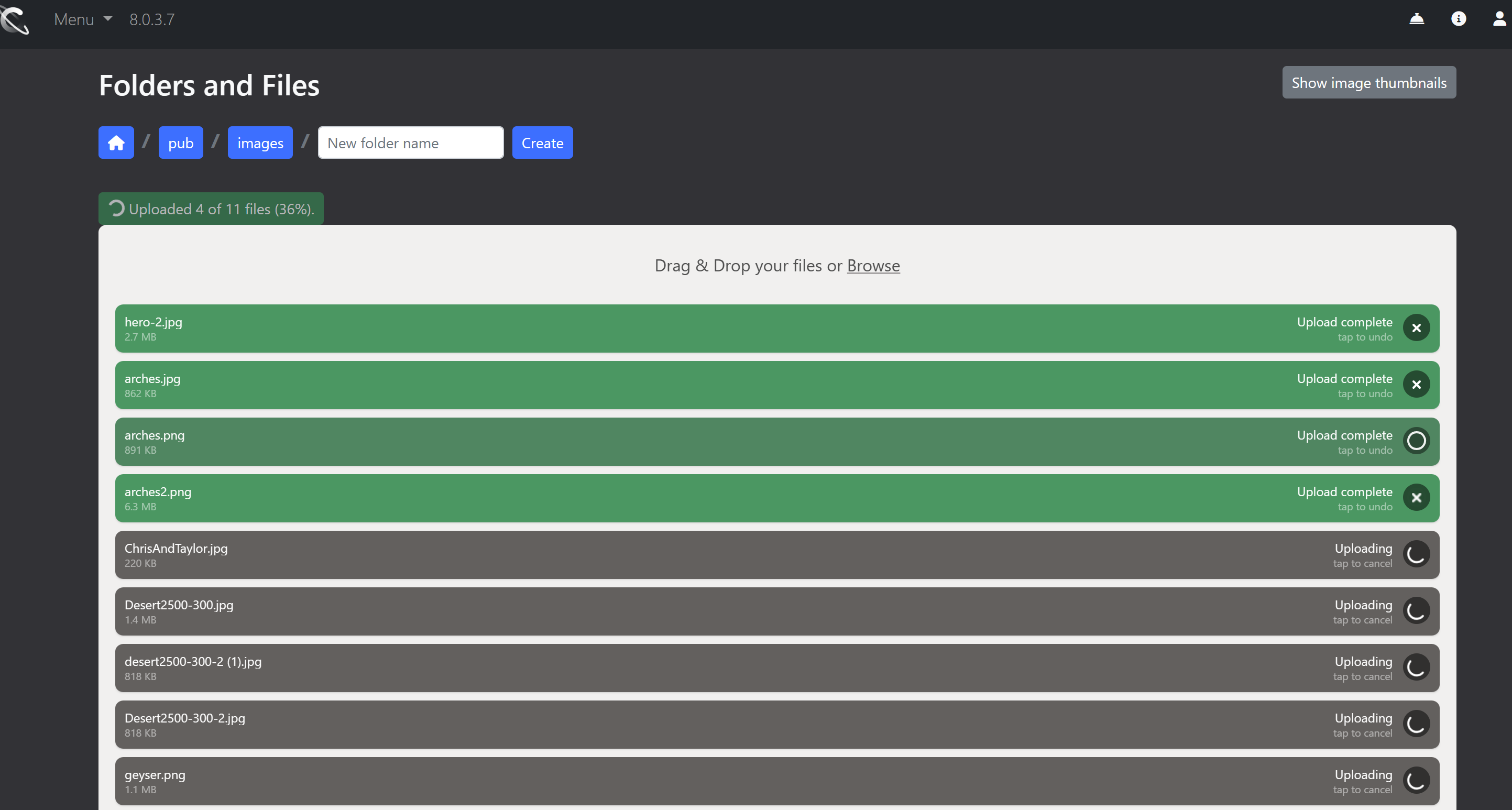Undo arches2.png upload with X icon
The height and width of the screenshot is (810, 1512).
point(1416,497)
